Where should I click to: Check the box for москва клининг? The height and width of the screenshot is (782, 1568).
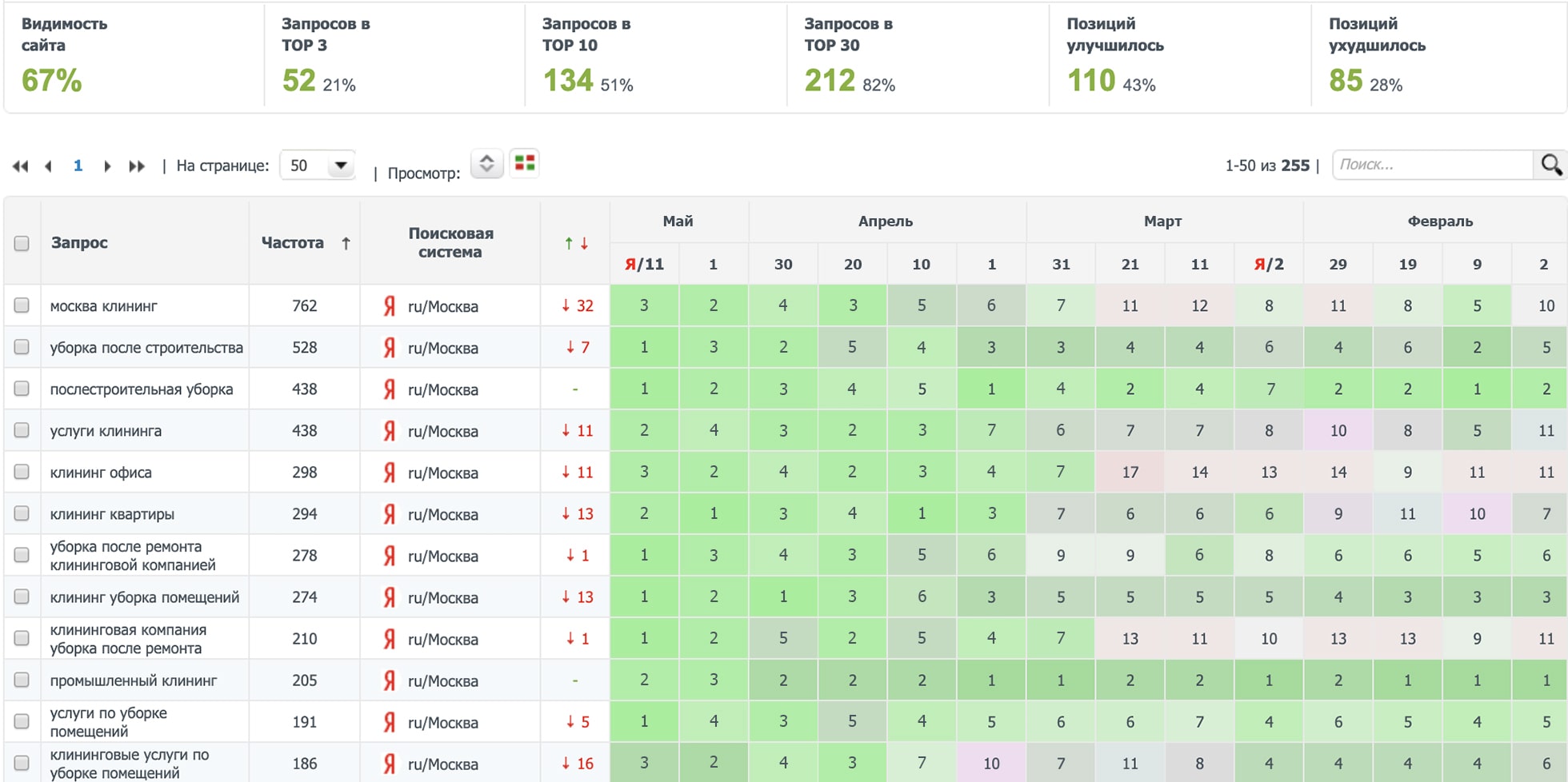point(22,305)
